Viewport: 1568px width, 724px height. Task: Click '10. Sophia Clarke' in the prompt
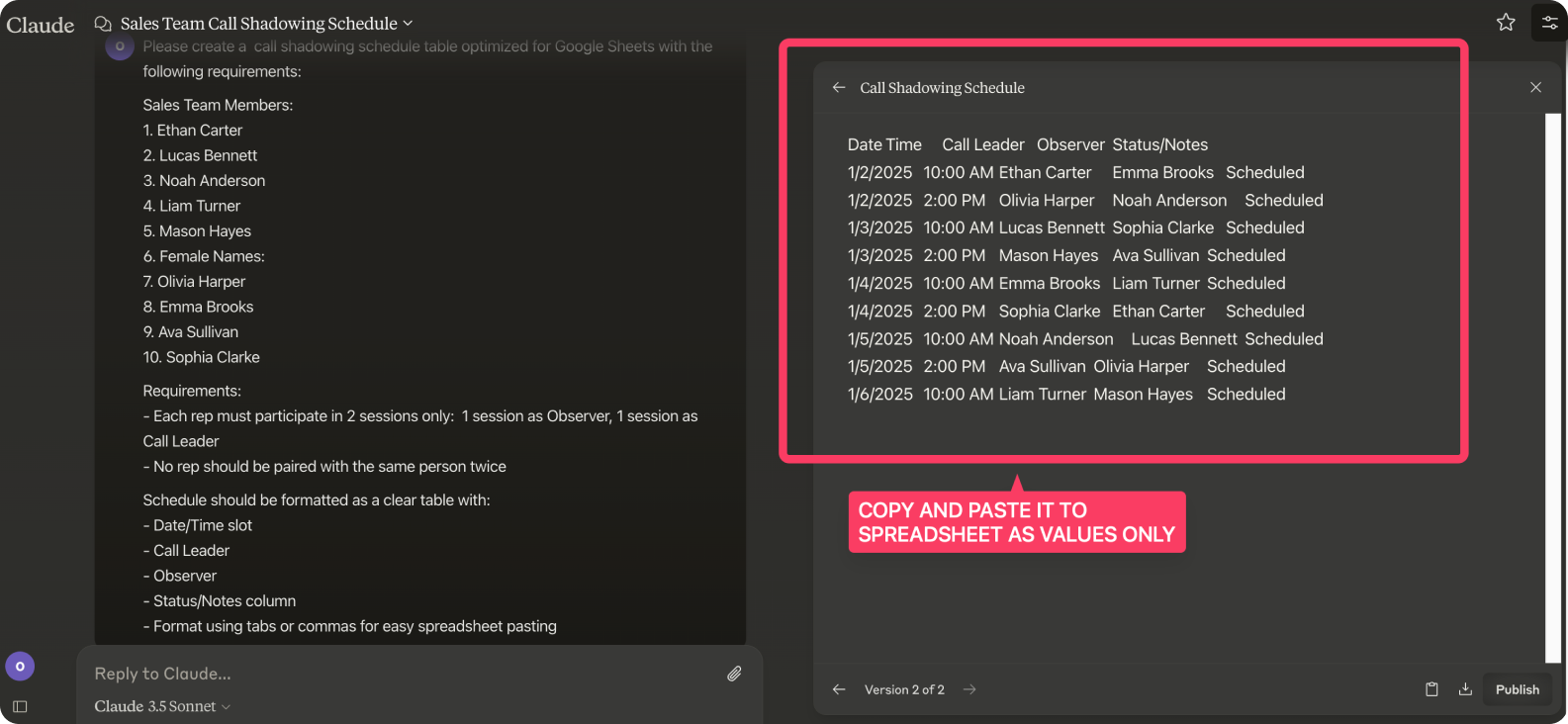(201, 357)
